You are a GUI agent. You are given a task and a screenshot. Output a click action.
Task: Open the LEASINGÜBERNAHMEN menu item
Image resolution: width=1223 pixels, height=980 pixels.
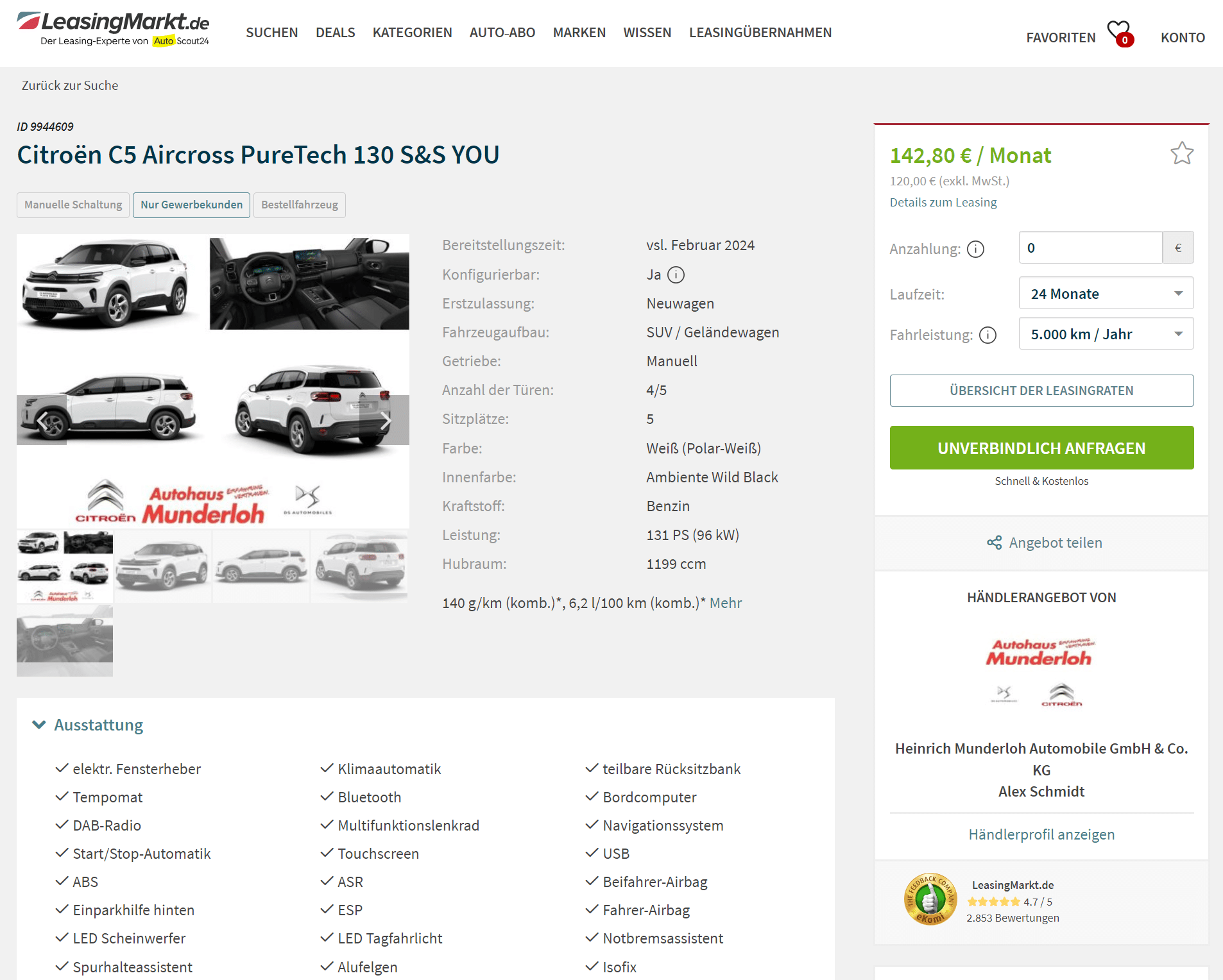760,33
